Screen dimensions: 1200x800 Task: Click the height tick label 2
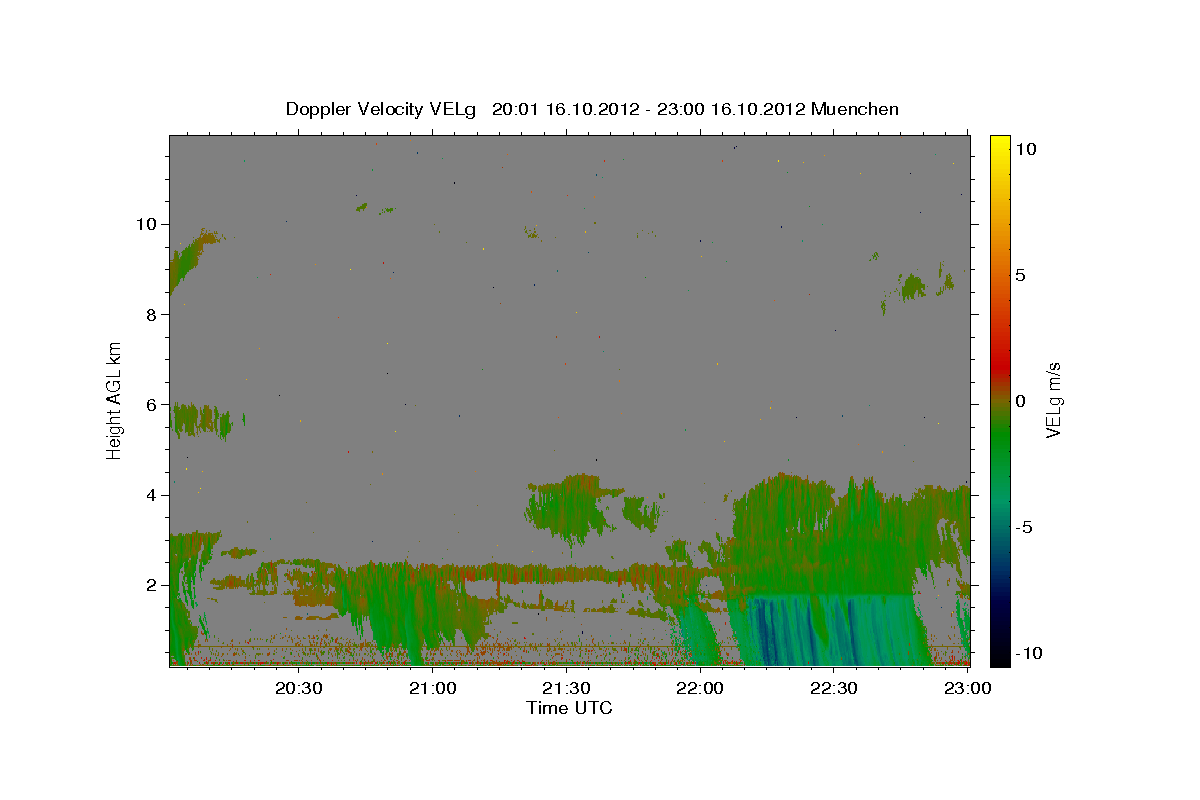click(x=153, y=585)
